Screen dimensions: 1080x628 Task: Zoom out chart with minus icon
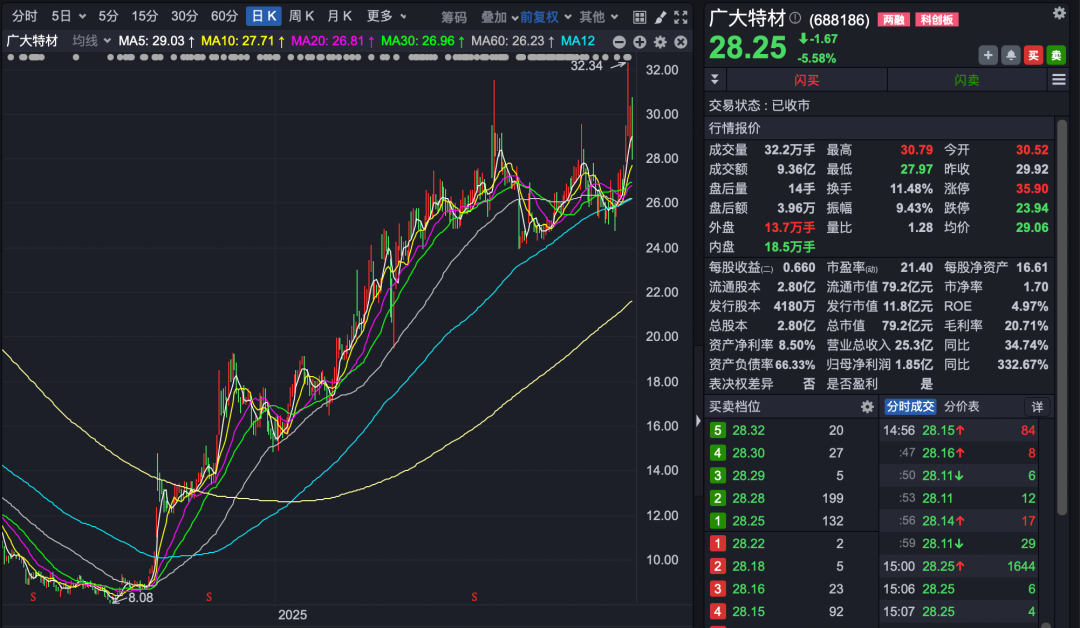619,42
